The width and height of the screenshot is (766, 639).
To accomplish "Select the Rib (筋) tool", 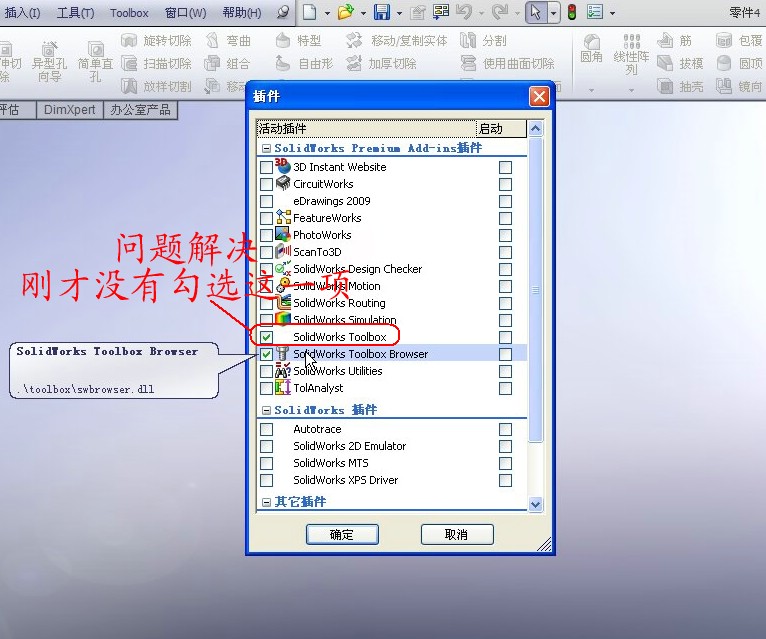I will [675, 41].
